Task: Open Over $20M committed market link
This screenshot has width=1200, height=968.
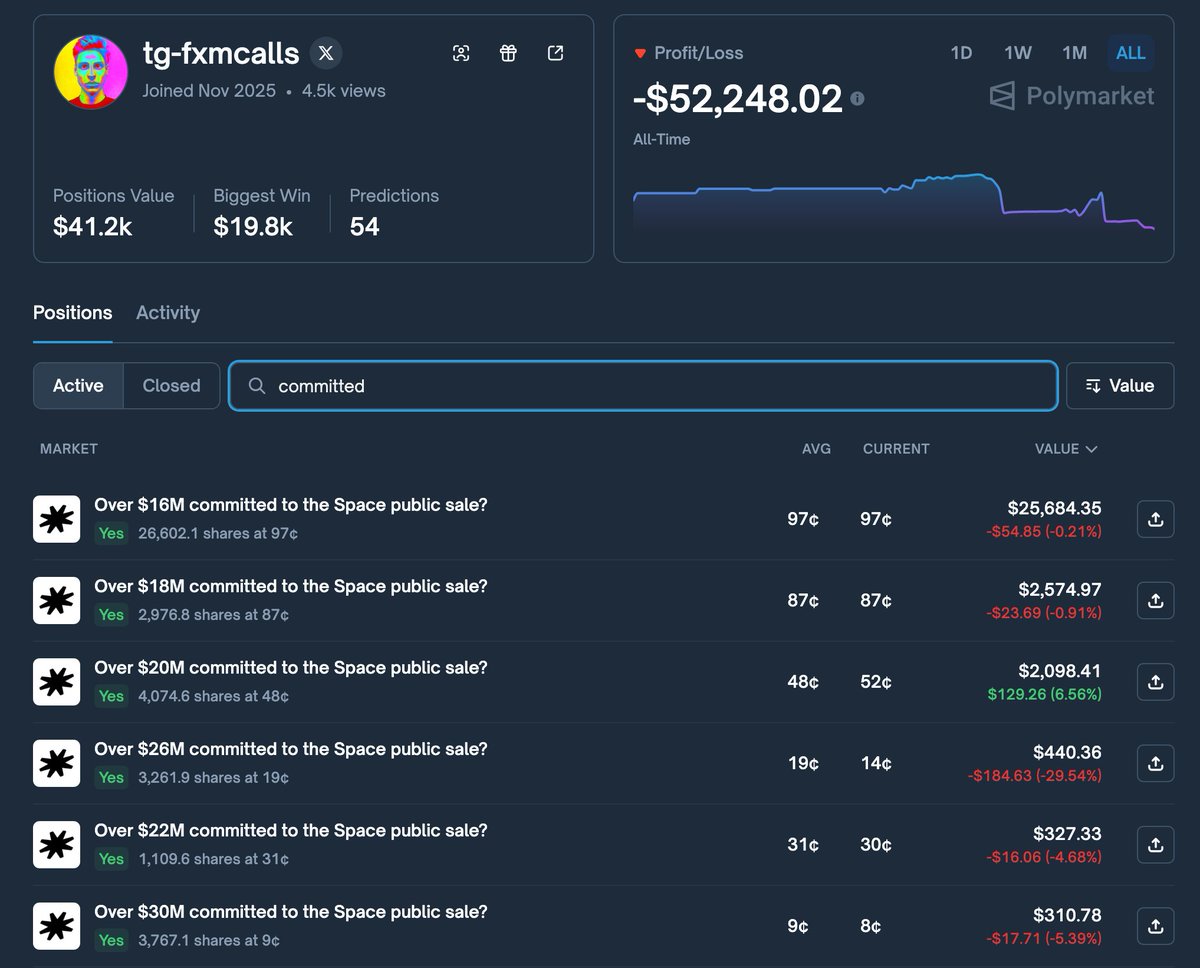Action: (x=291, y=667)
